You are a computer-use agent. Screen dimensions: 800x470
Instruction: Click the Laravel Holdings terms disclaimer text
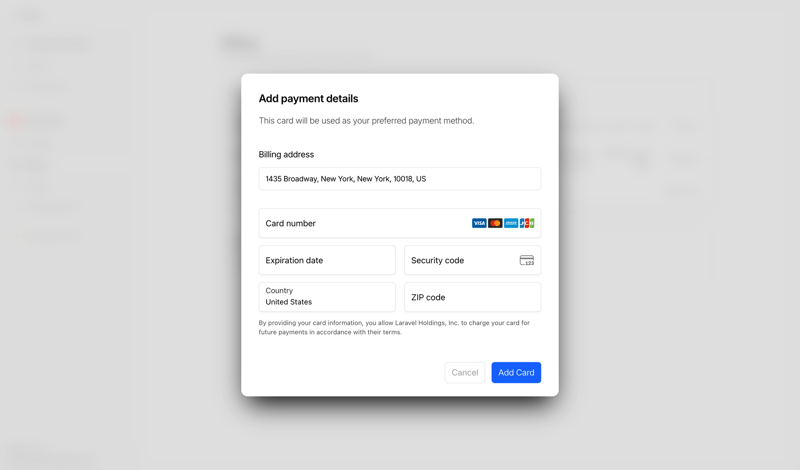(394, 327)
